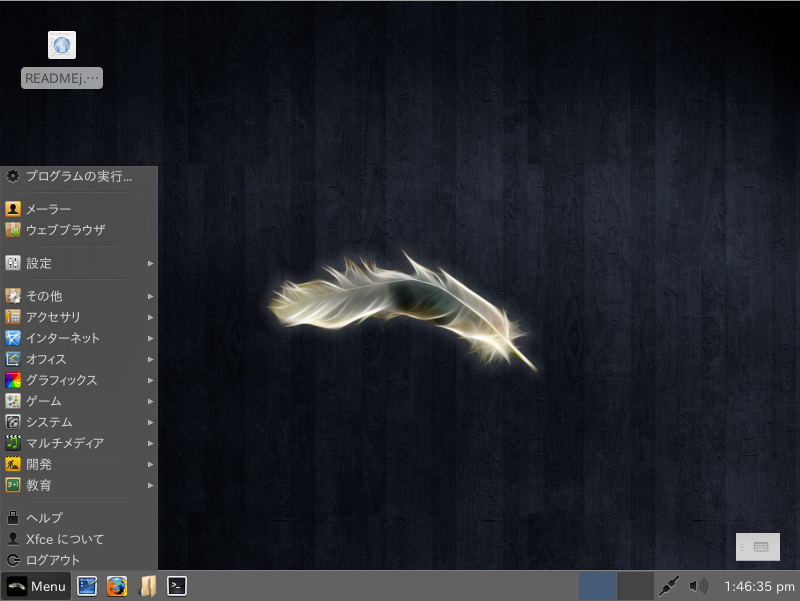The image size is (800, 601).
Task: Click the volume speaker tray icon
Action: (698, 586)
